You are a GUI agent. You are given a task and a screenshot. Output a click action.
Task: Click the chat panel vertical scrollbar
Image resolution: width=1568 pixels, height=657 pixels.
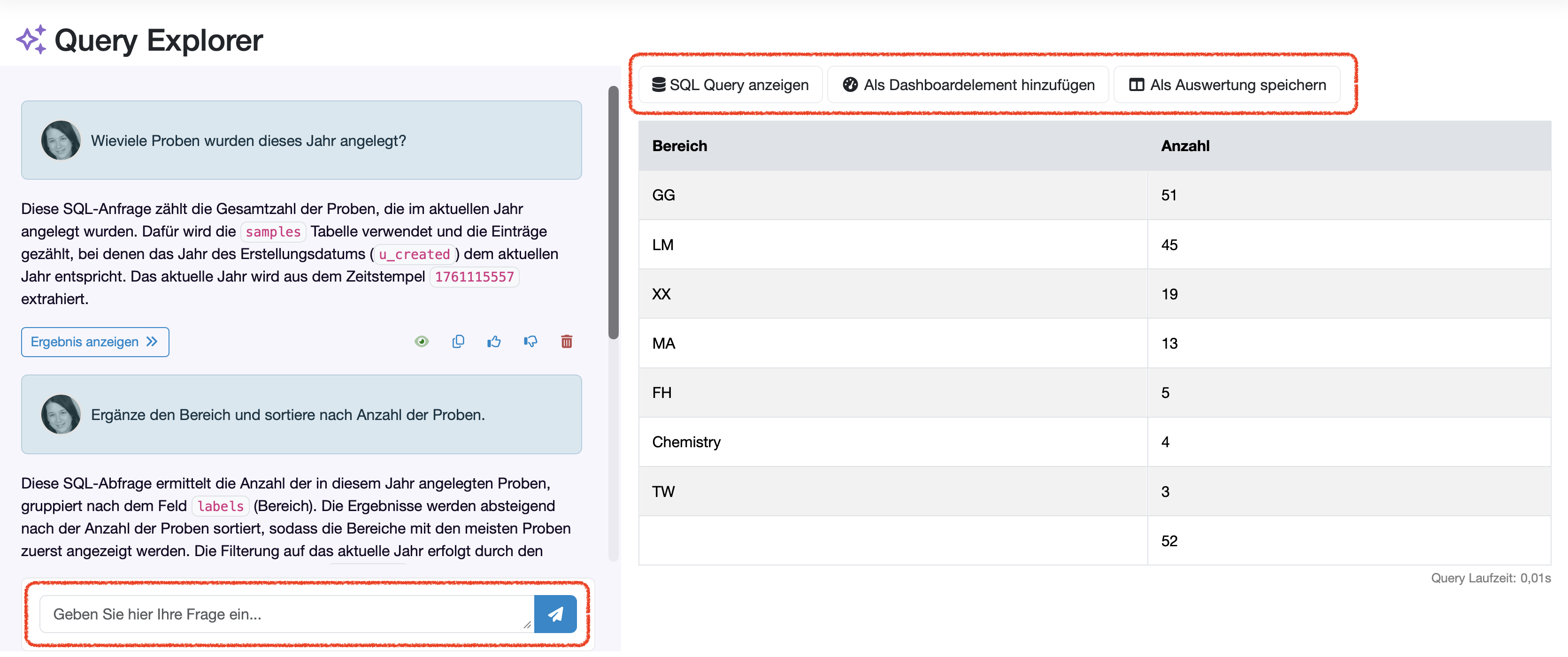pyautogui.click(x=613, y=213)
